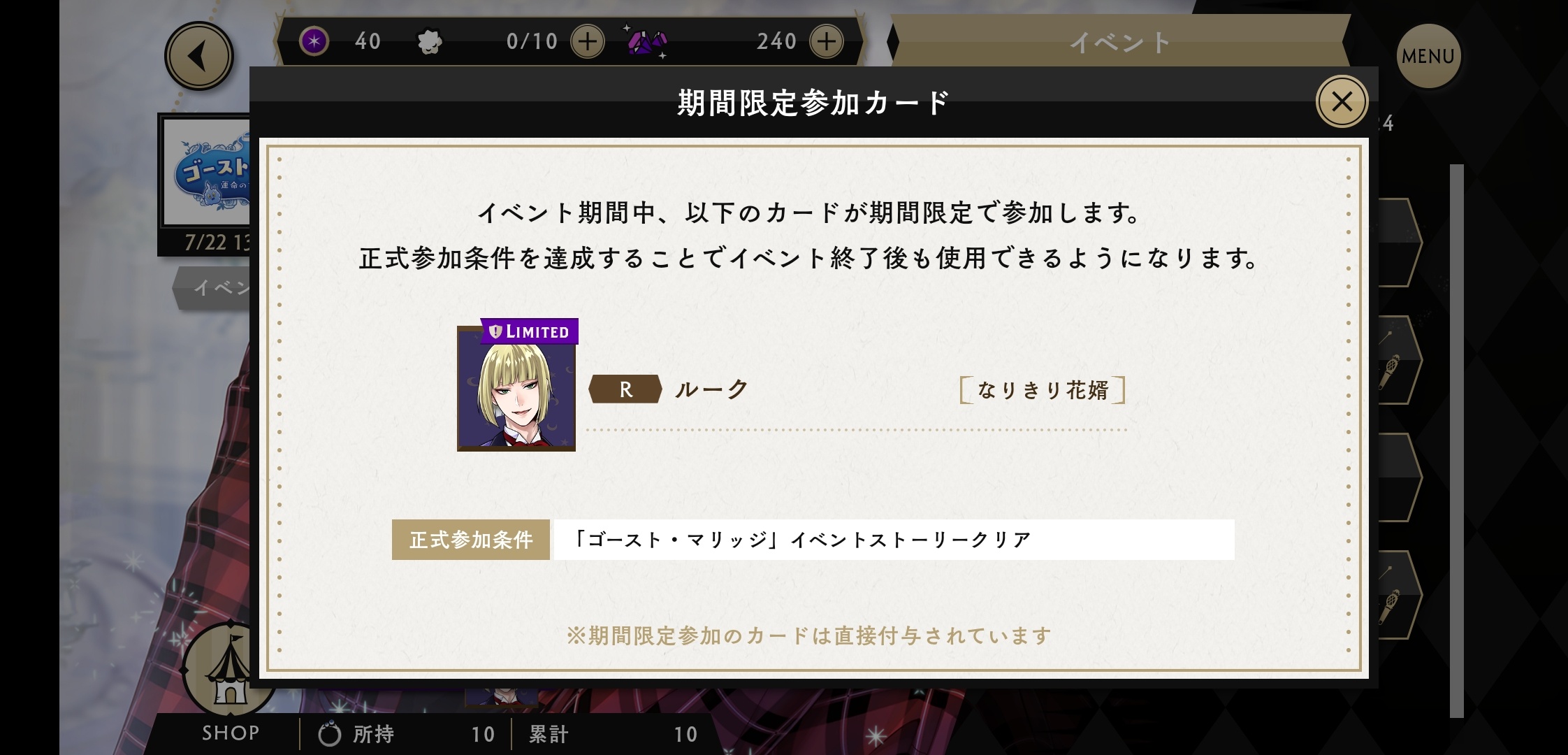This screenshot has height=755, width=1568.
Task: Tap the purple gem cluster icon
Action: tap(646, 42)
